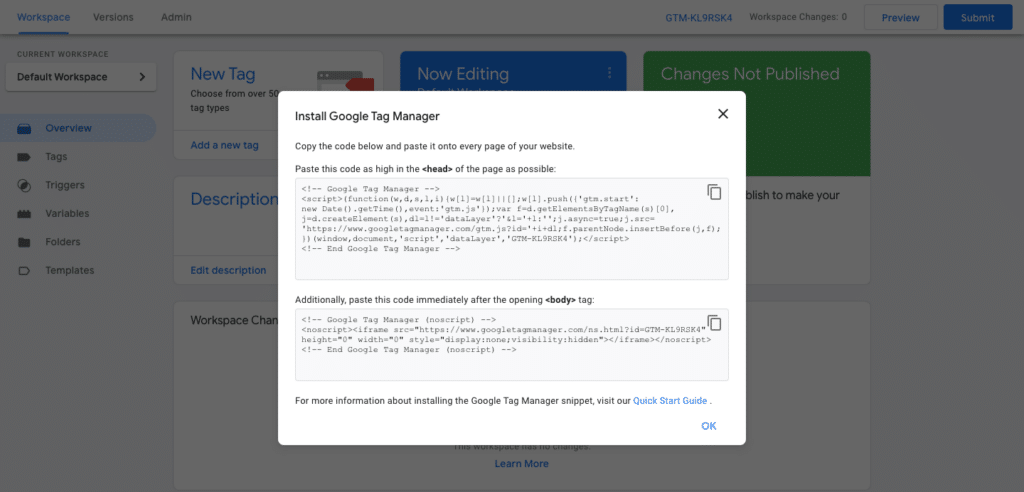This screenshot has width=1024, height=492.
Task: Copy the noscript body code snippet
Action: tap(714, 323)
